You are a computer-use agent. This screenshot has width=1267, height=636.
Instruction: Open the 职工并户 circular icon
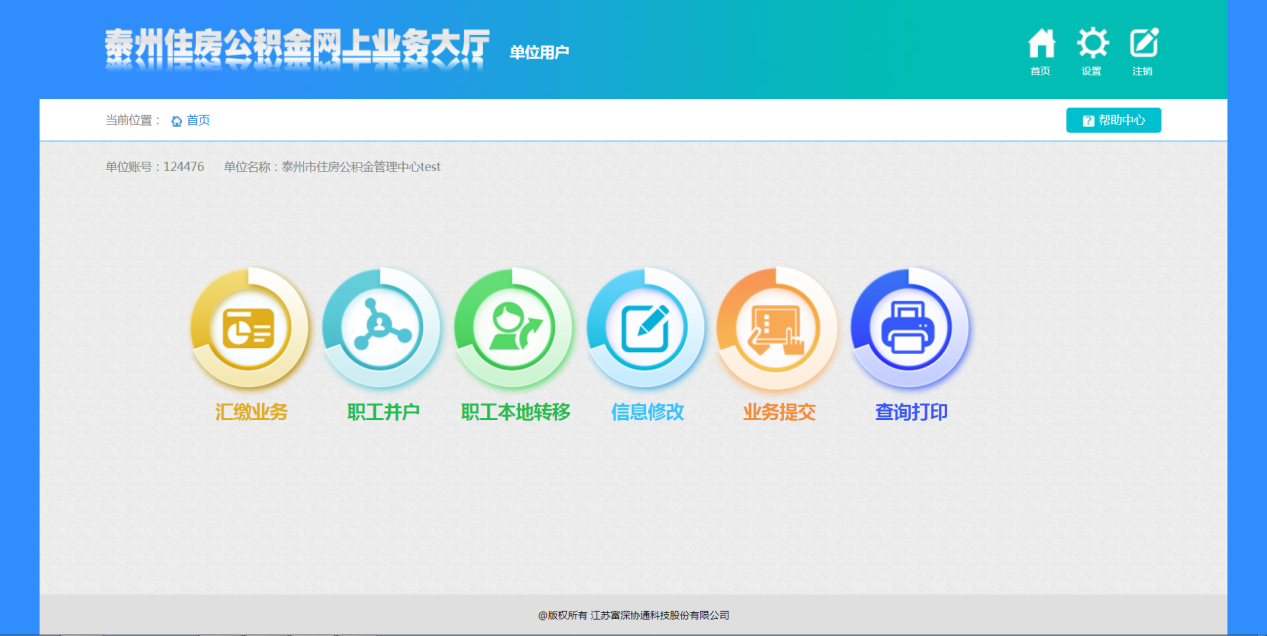pos(382,328)
